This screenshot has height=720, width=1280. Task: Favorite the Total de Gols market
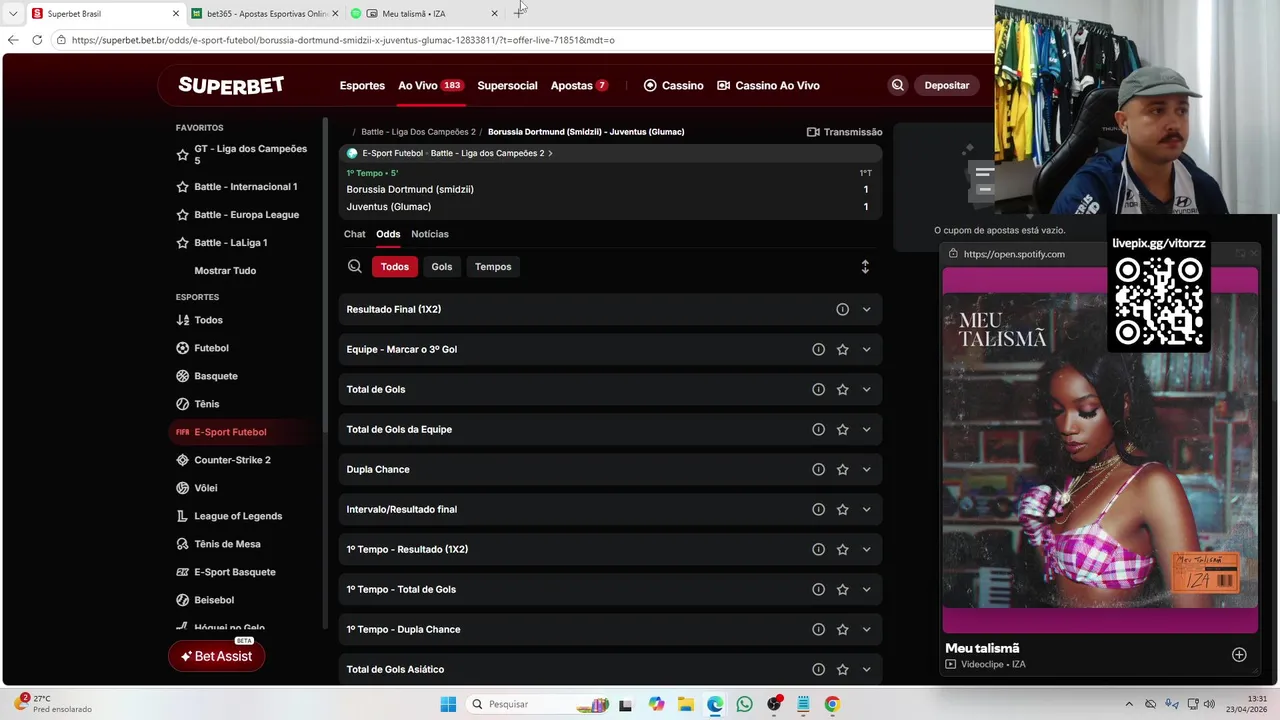click(x=842, y=389)
